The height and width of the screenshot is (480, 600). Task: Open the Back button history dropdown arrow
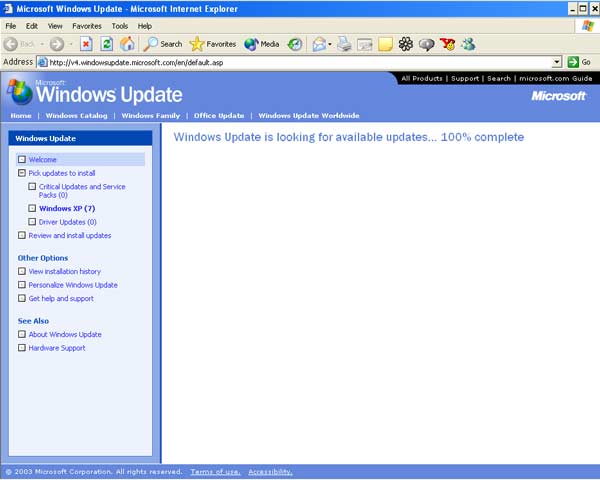pyautogui.click(x=42, y=44)
